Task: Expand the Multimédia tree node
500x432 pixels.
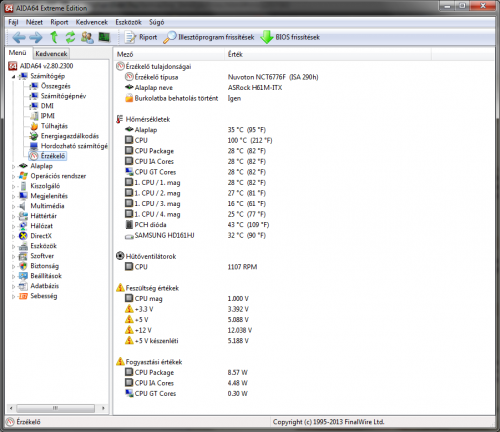Action: click(13, 206)
